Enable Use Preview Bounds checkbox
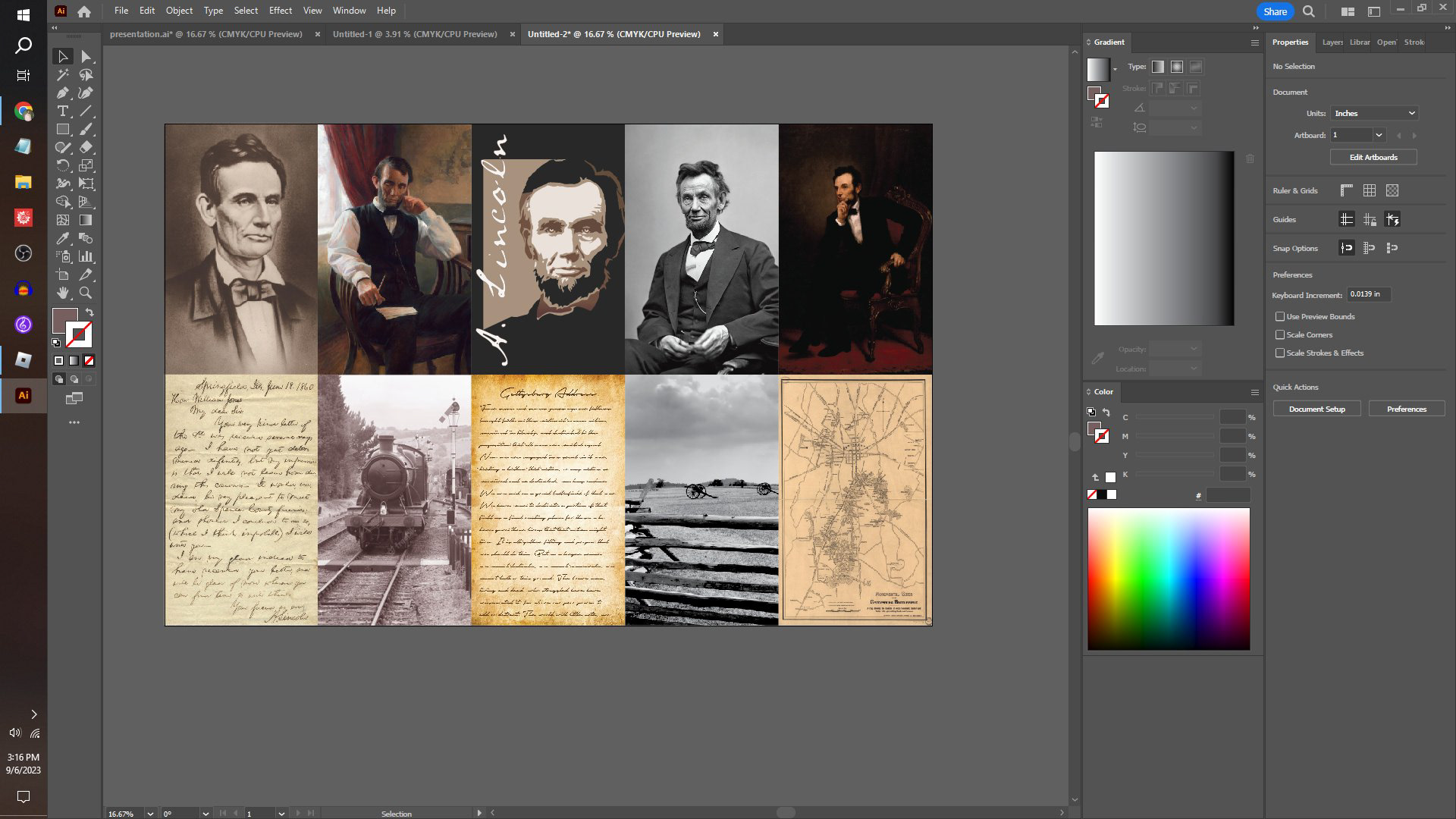This screenshot has height=819, width=1456. [1280, 316]
